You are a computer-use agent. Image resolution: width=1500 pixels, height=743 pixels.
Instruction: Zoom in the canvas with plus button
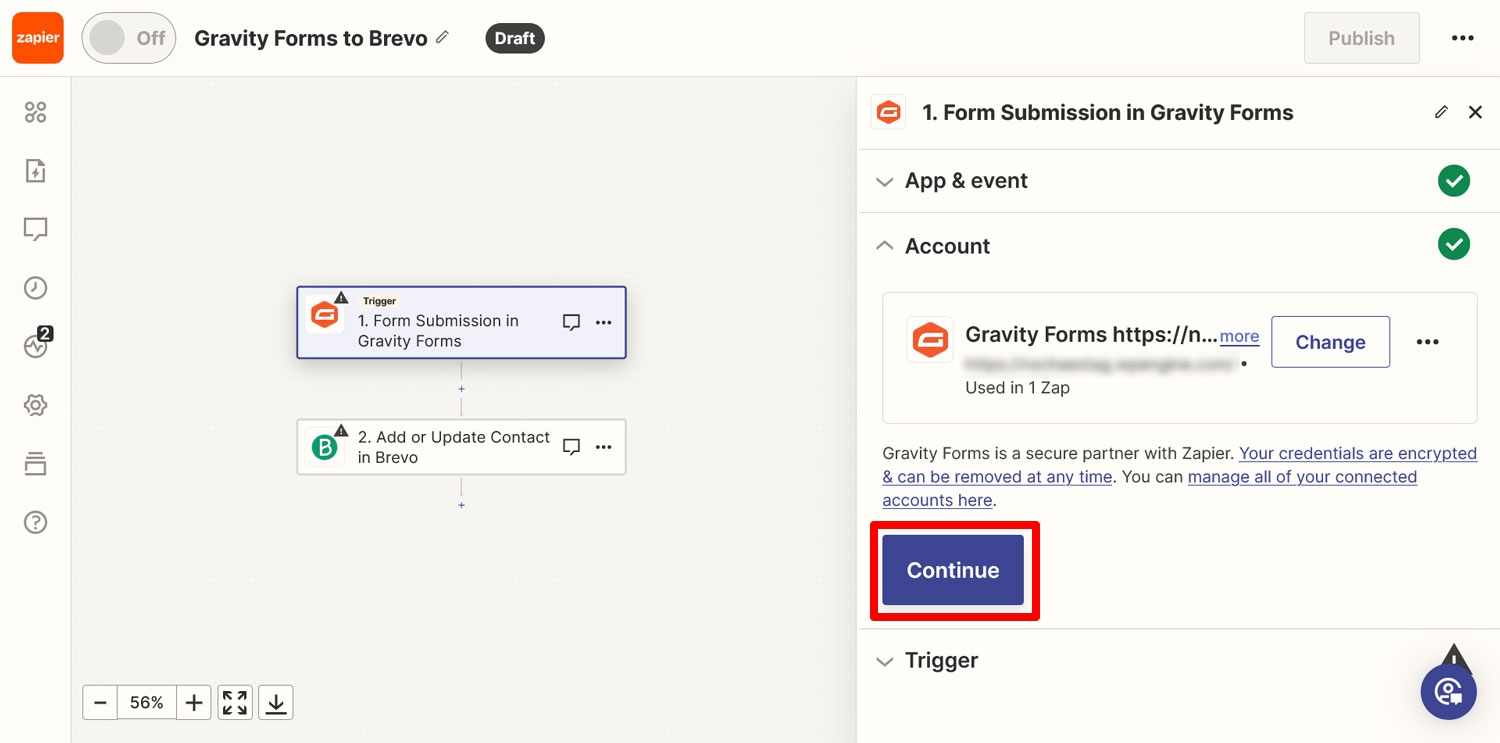coord(194,703)
